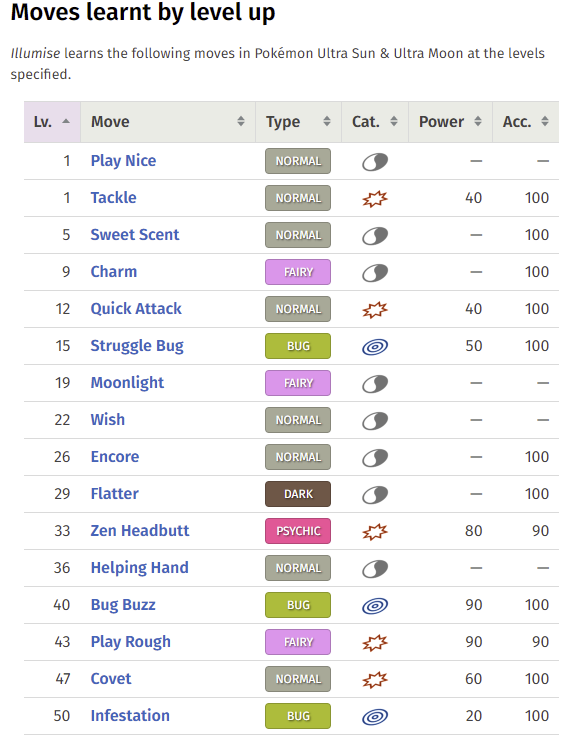Open the Play Rough move link

click(x=131, y=642)
